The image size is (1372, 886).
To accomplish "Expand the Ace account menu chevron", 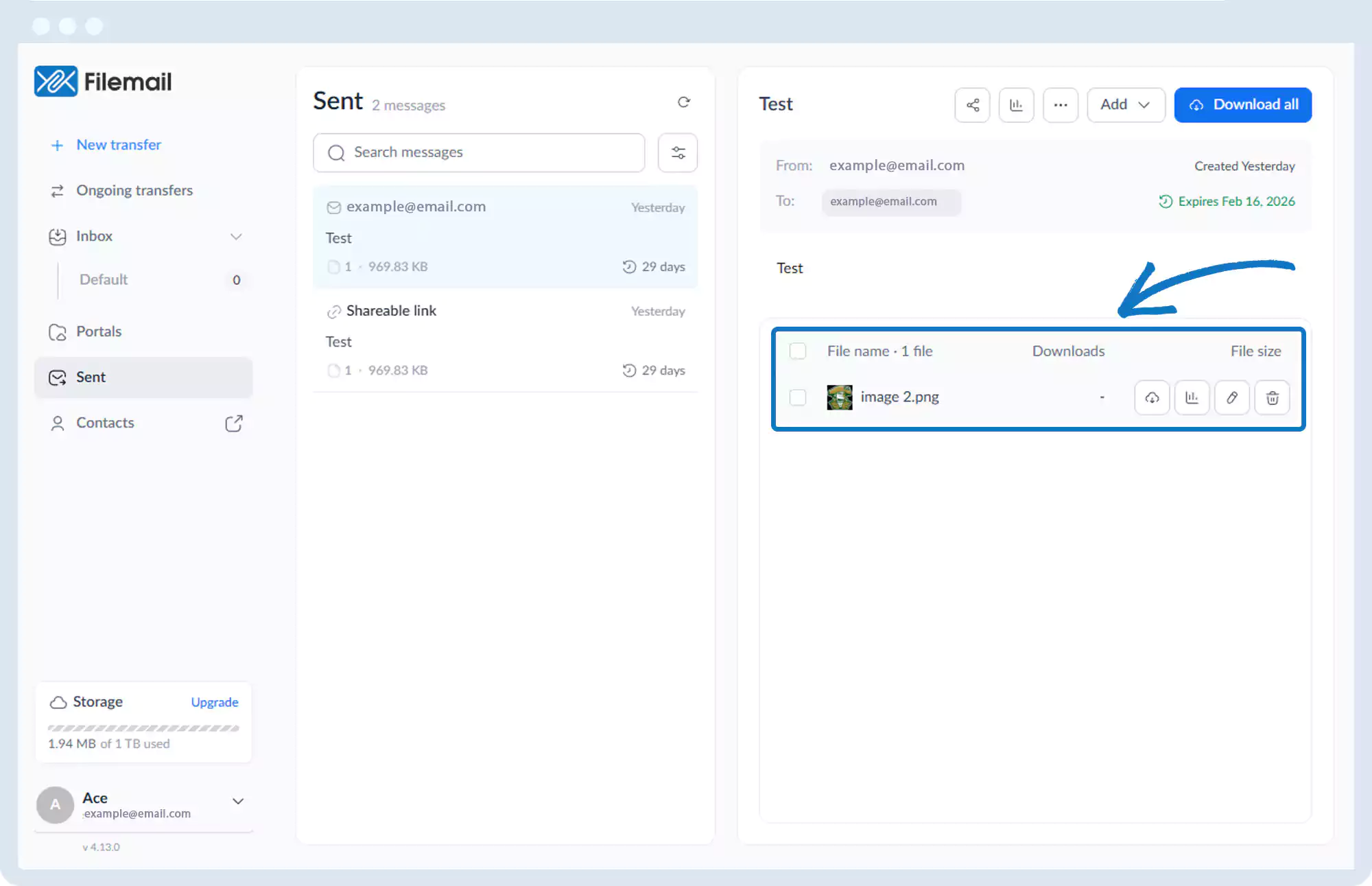I will [x=237, y=801].
